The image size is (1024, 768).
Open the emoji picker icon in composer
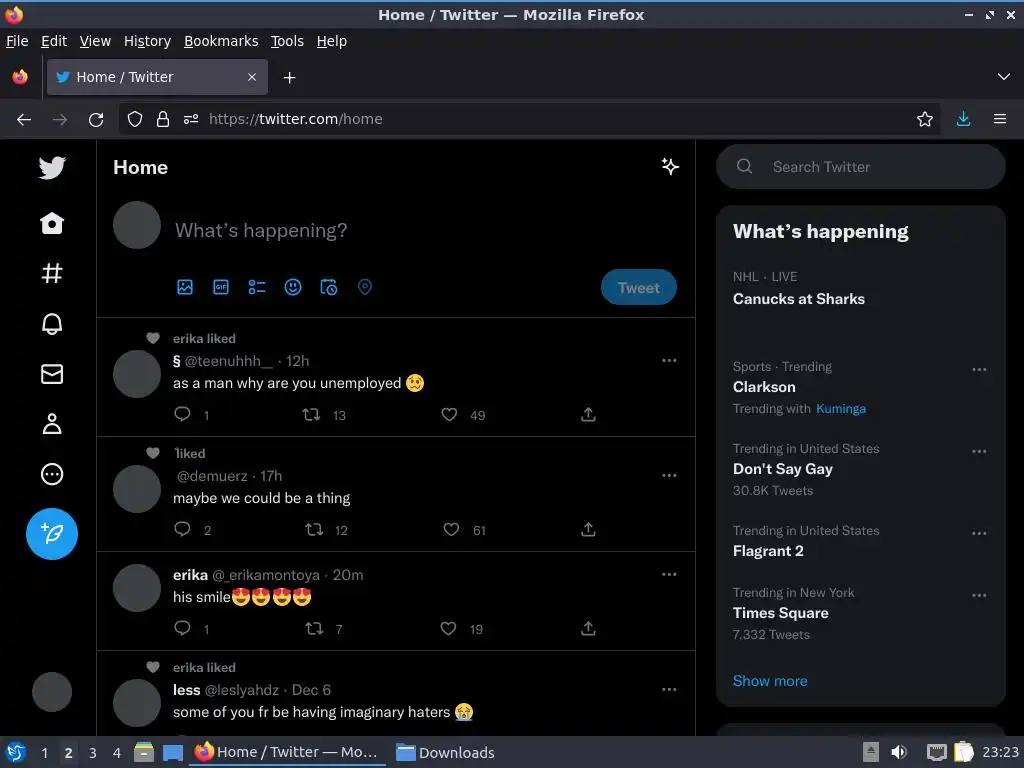(x=293, y=287)
